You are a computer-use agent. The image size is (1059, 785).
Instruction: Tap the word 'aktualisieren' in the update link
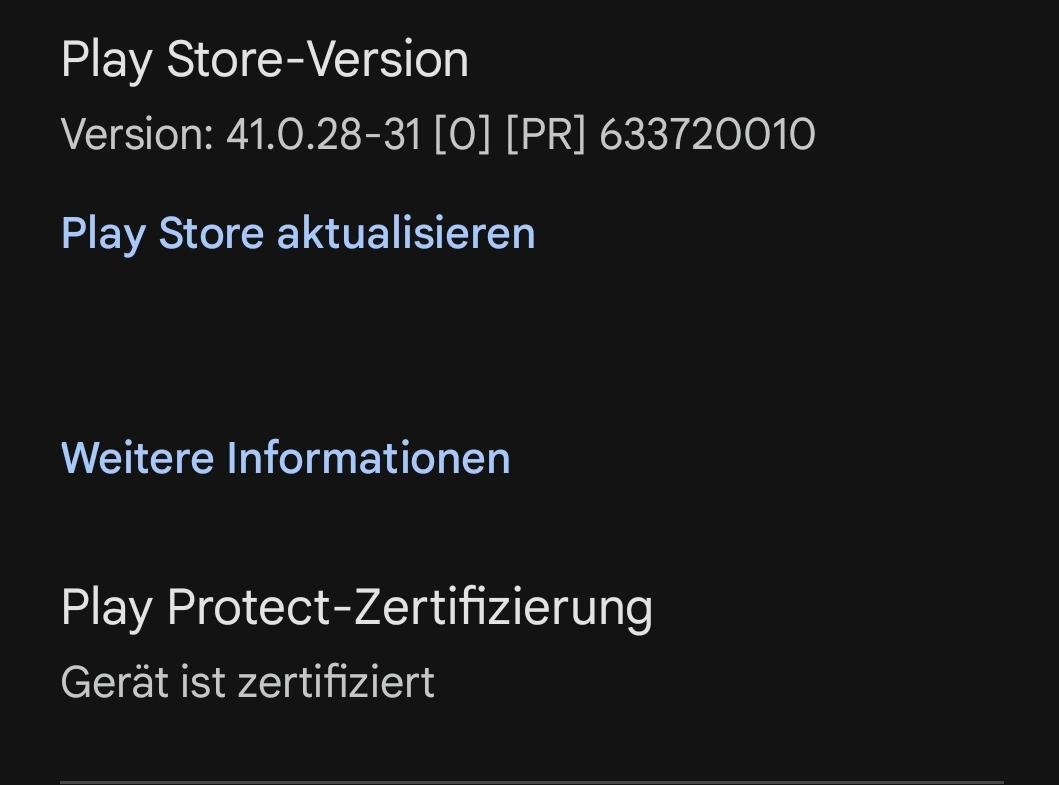click(406, 234)
